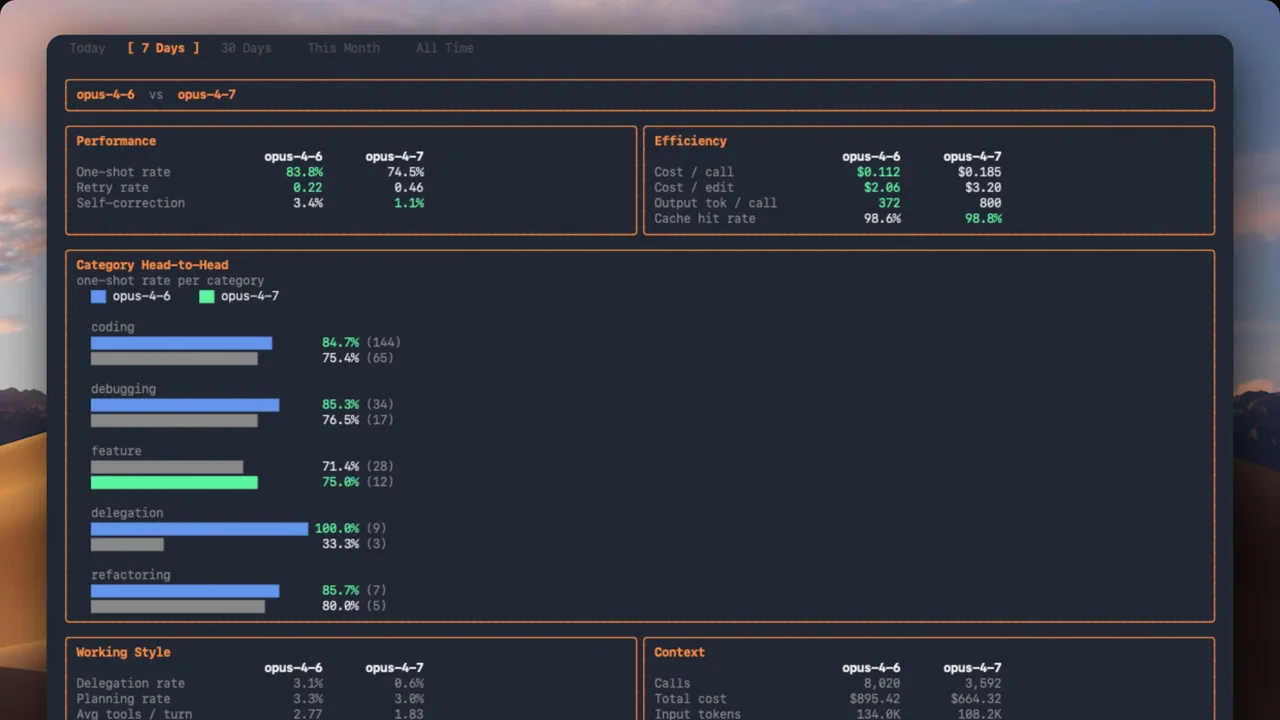Image resolution: width=1280 pixels, height=720 pixels.
Task: Click the 76.5% debugging value
Action: tap(340, 420)
